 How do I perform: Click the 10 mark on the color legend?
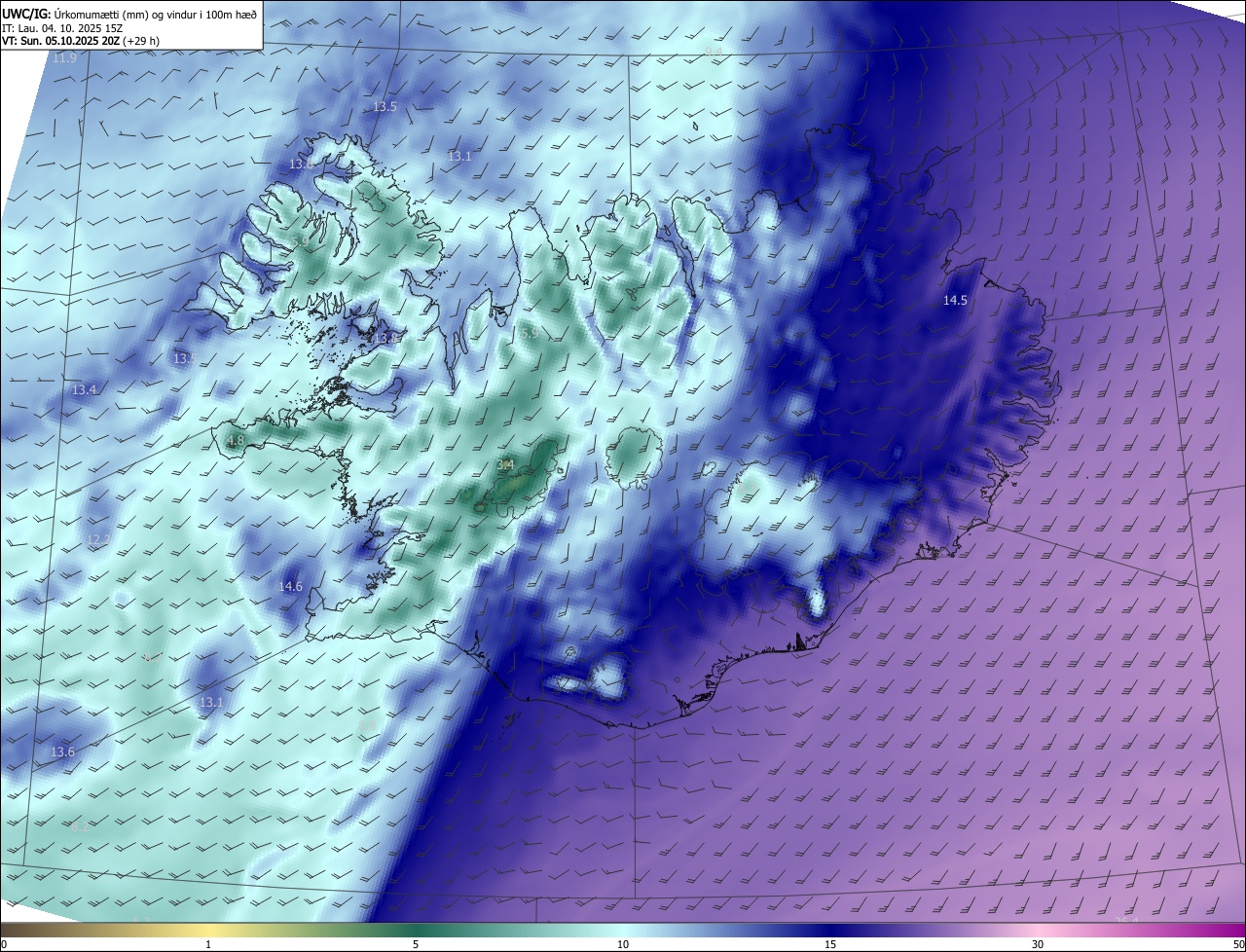(623, 944)
